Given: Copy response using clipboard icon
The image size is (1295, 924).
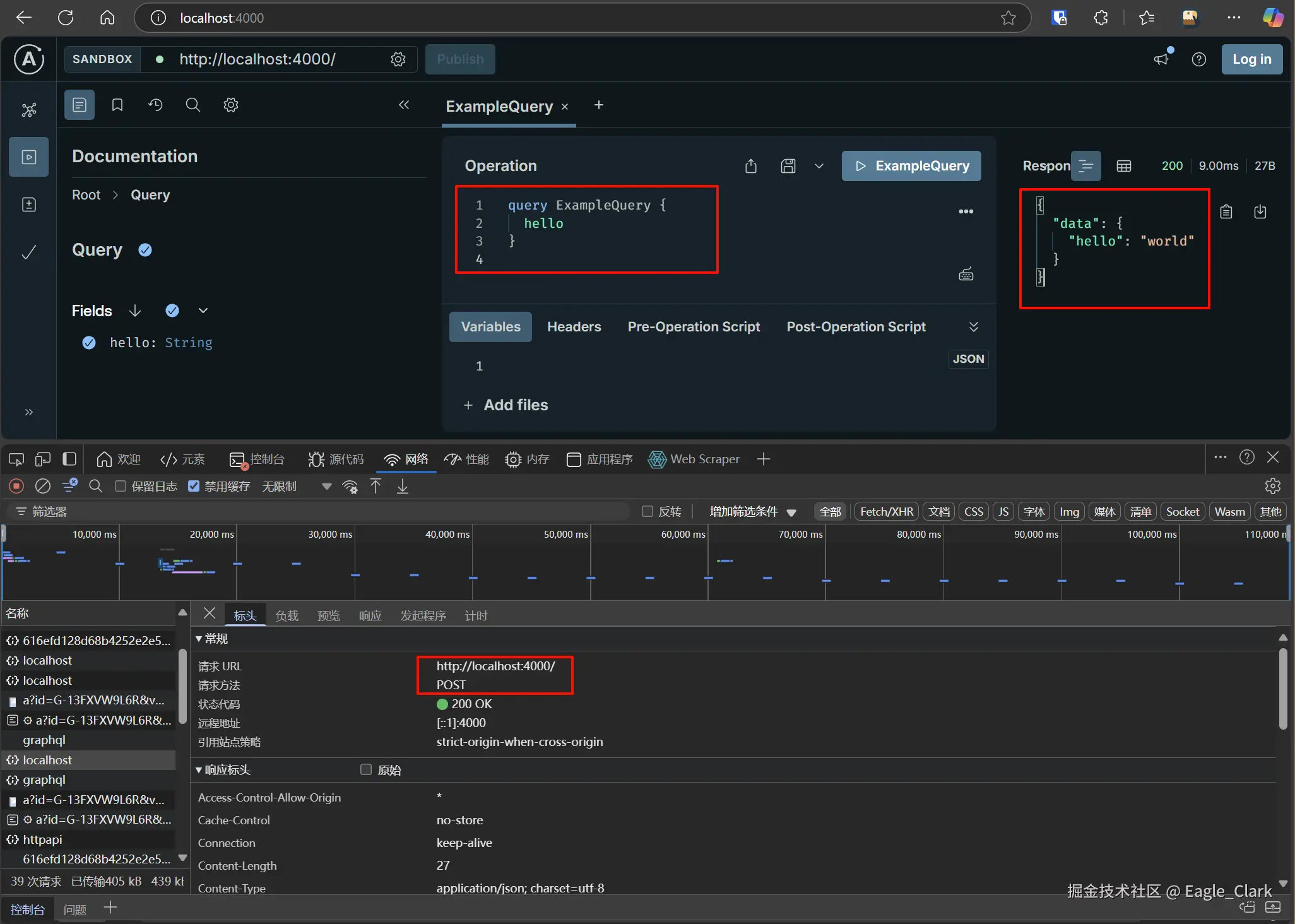Looking at the screenshot, I should click(1226, 212).
